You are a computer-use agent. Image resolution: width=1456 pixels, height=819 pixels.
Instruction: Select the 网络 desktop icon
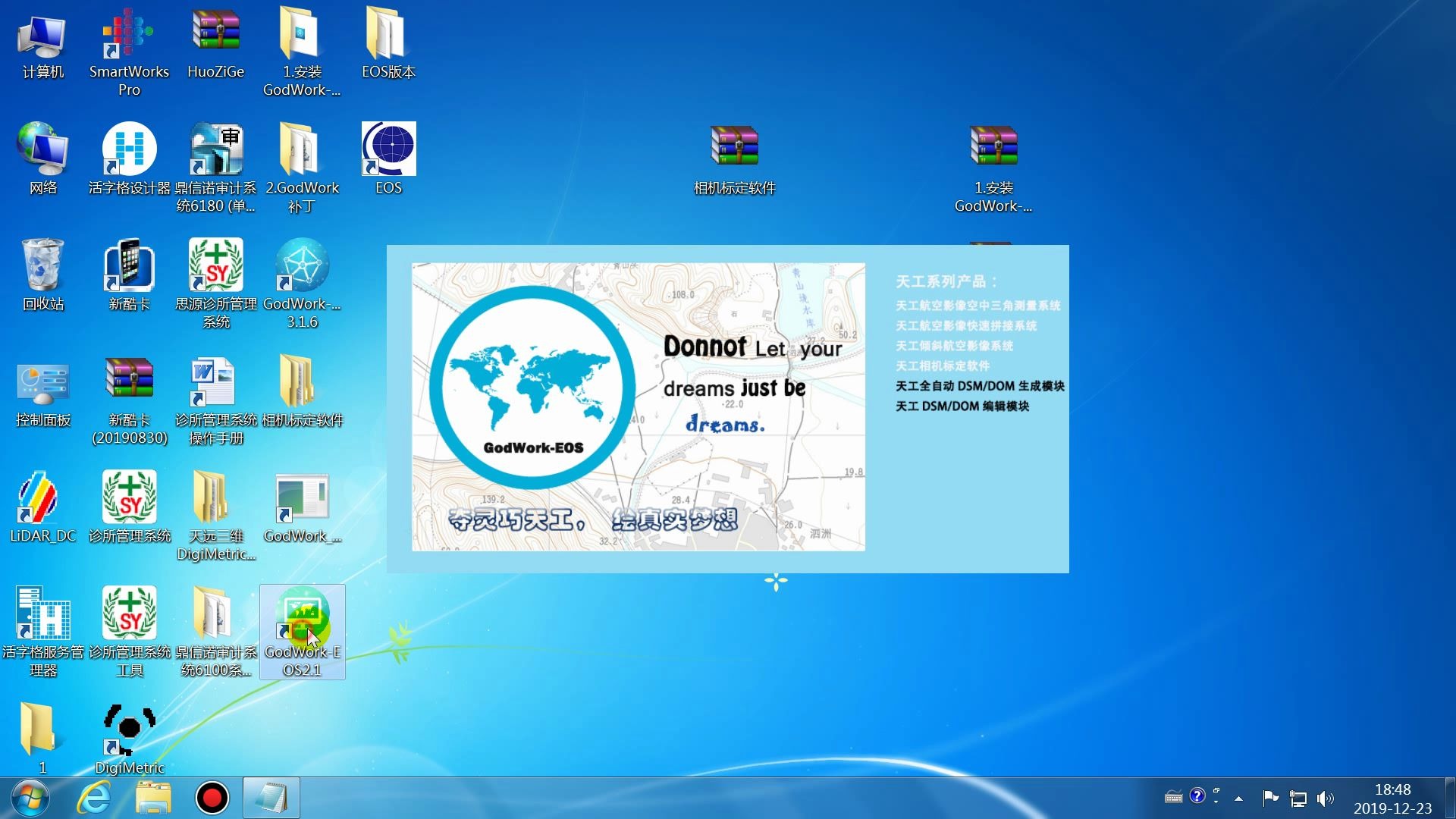[x=42, y=159]
